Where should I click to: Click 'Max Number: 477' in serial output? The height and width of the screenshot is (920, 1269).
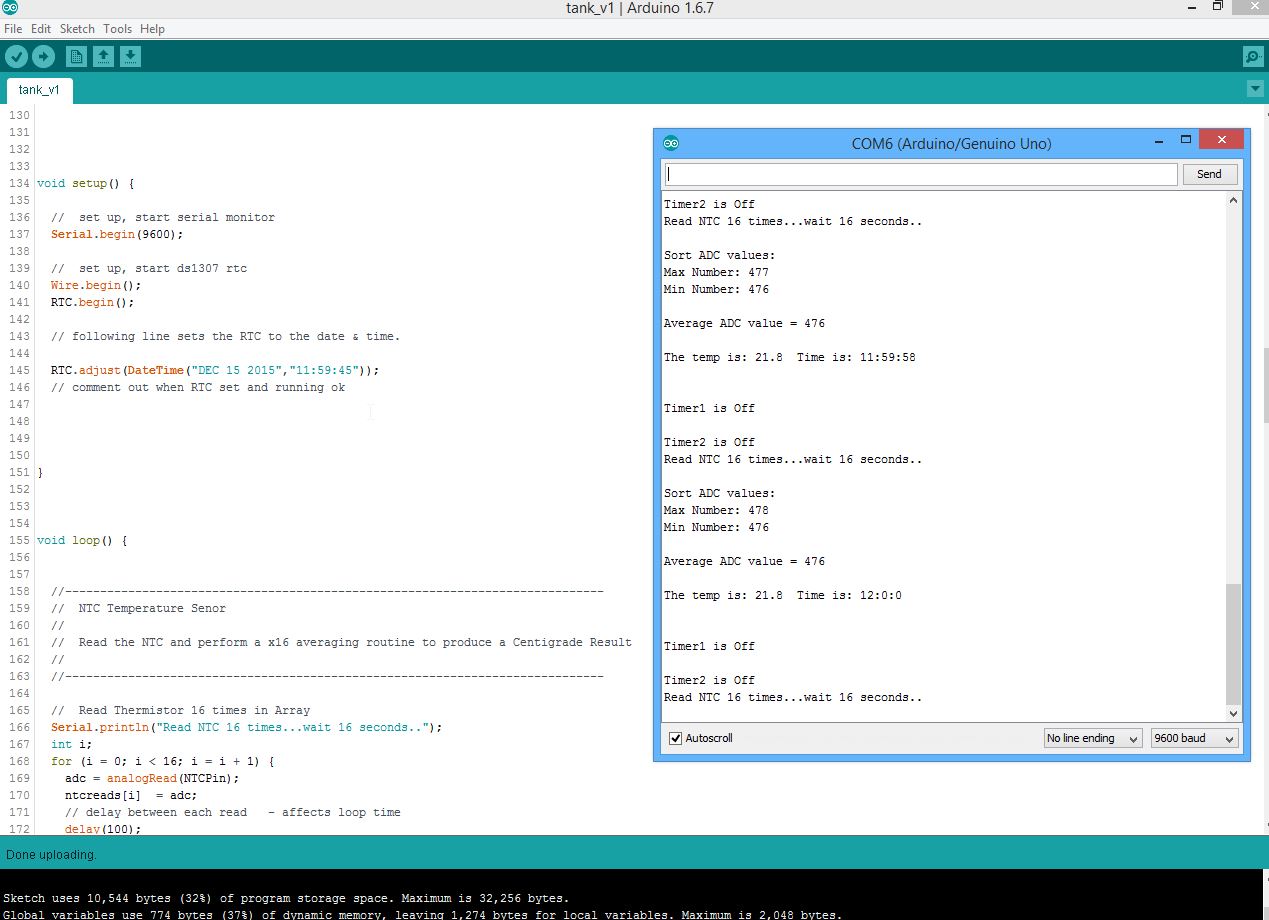tap(716, 272)
